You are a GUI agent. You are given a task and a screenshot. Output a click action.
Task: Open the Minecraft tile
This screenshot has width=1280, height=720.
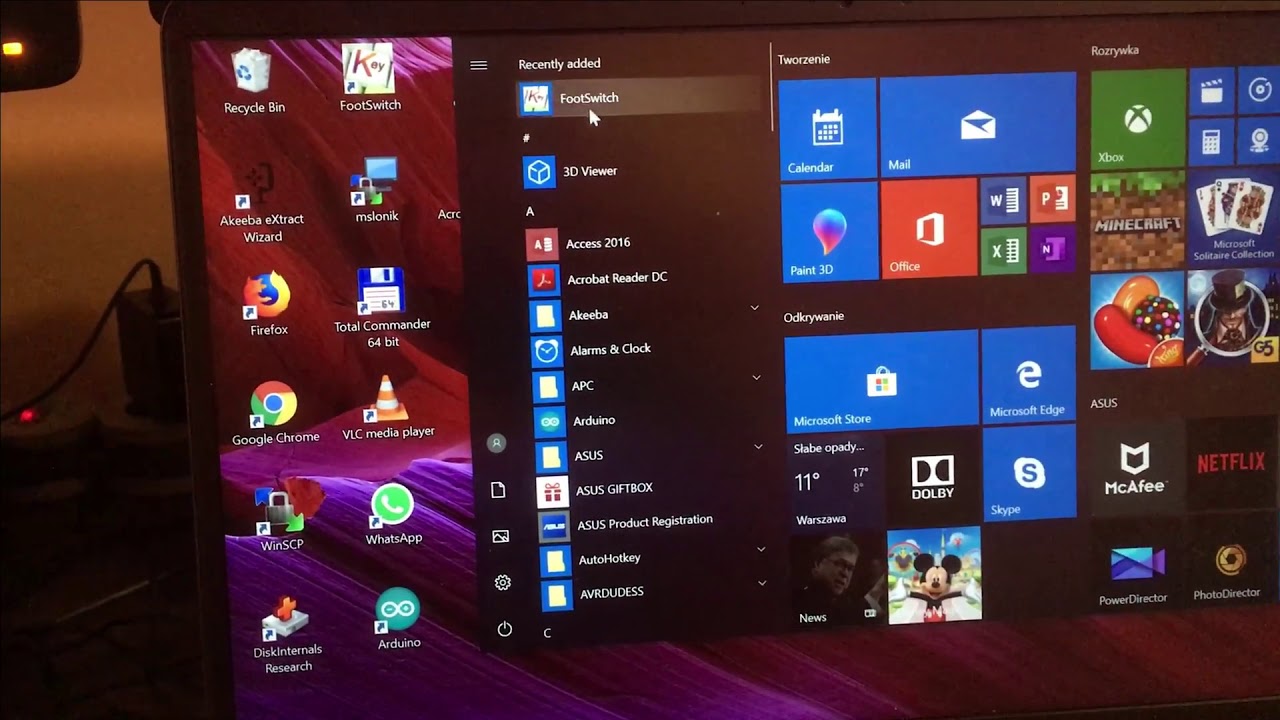(x=1137, y=220)
